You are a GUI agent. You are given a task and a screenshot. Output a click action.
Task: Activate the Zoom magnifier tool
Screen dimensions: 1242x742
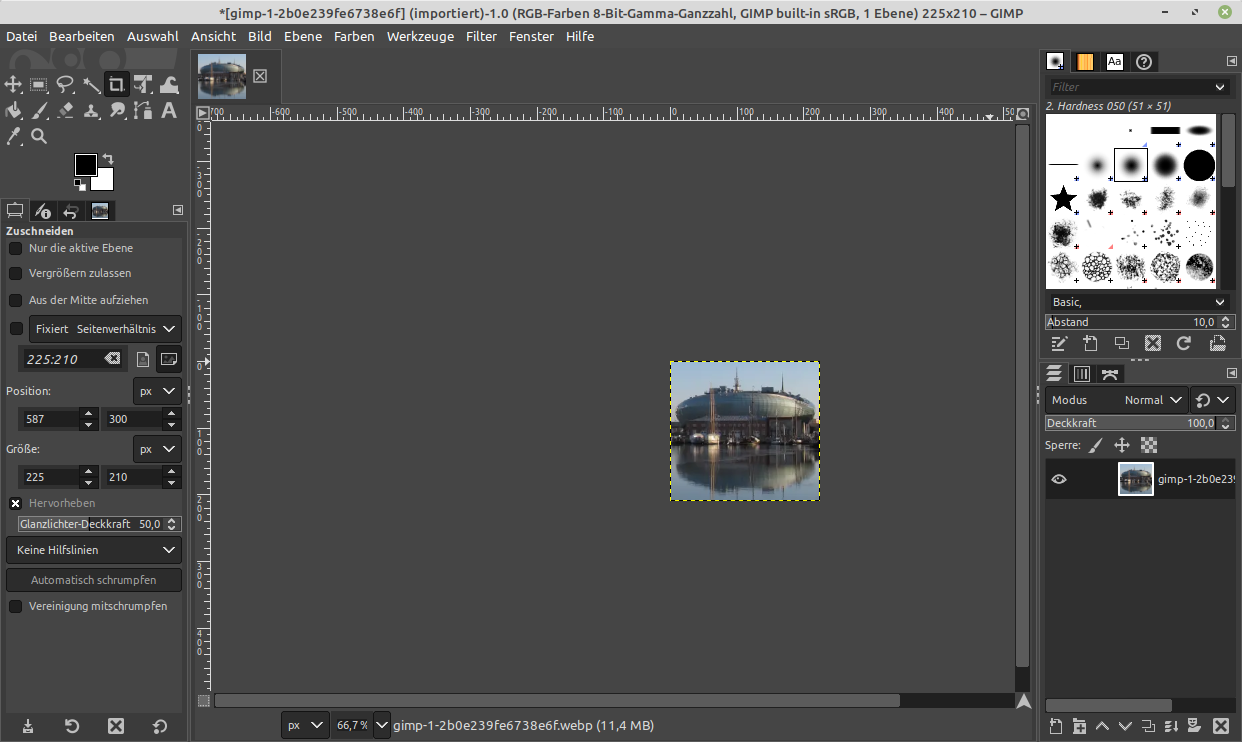40,136
